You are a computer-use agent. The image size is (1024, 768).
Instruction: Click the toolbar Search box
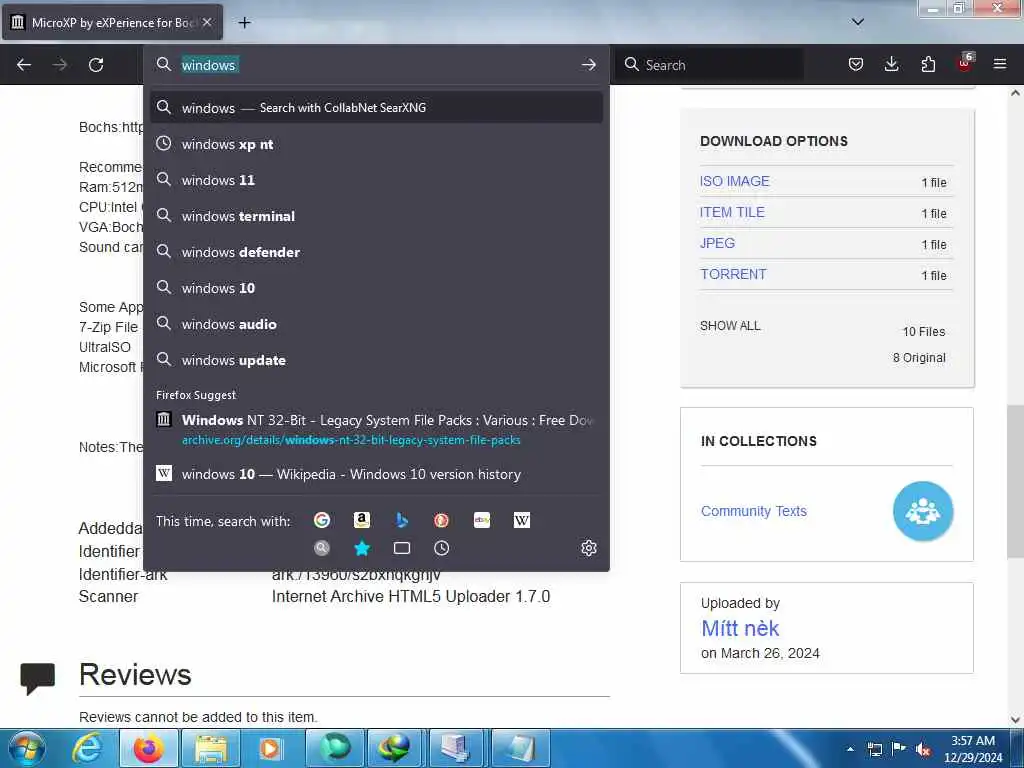pyautogui.click(x=711, y=65)
